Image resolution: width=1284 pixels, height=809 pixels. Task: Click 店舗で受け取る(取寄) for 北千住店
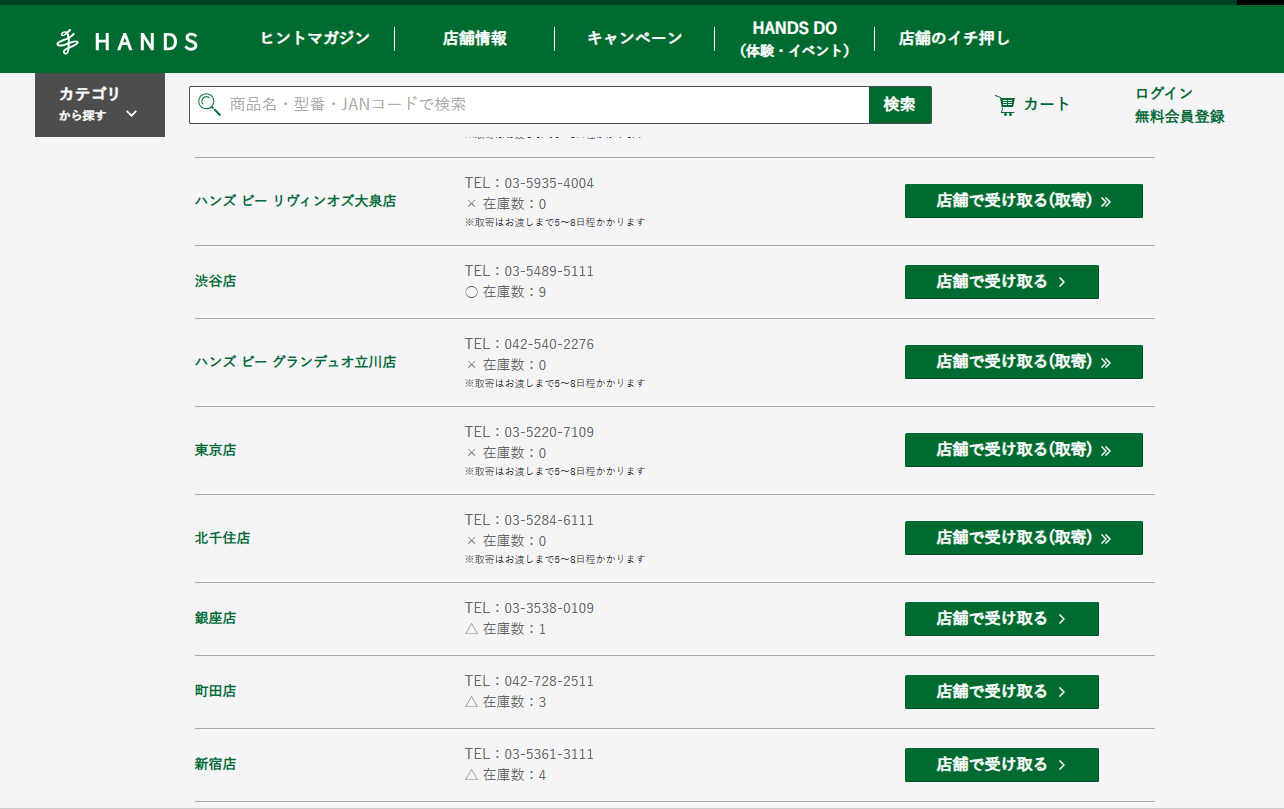pyautogui.click(x=1024, y=538)
